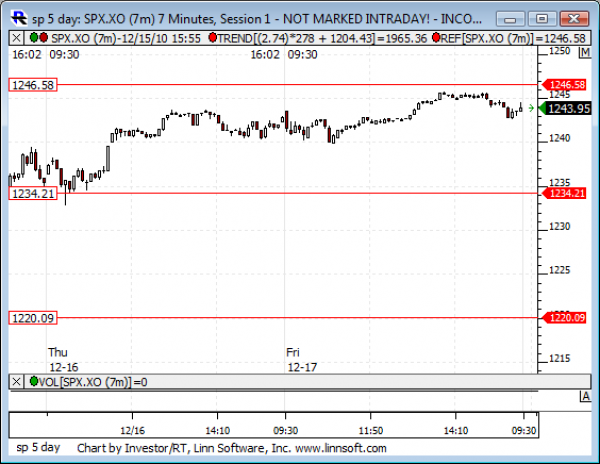The height and width of the screenshot is (464, 600).
Task: Select the 1246.58 reference line left label
Action: (x=33, y=85)
